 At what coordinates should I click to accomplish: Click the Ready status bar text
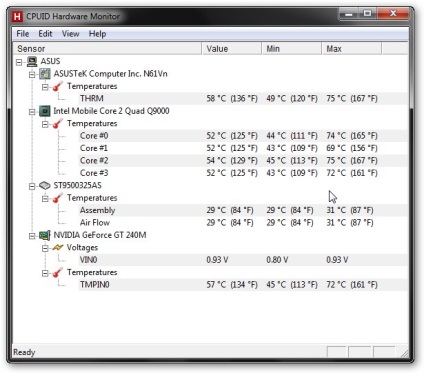coord(24,352)
